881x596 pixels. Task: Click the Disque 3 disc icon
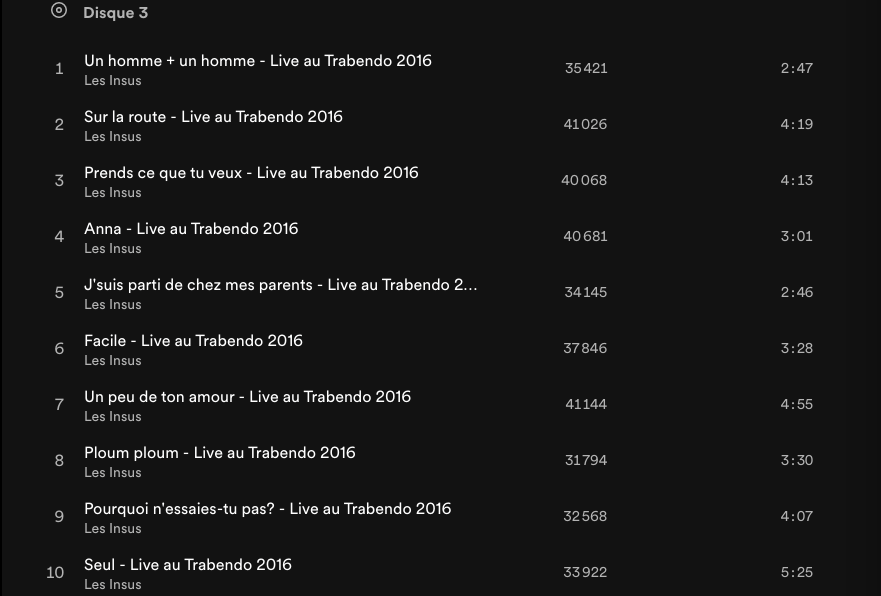tap(59, 11)
